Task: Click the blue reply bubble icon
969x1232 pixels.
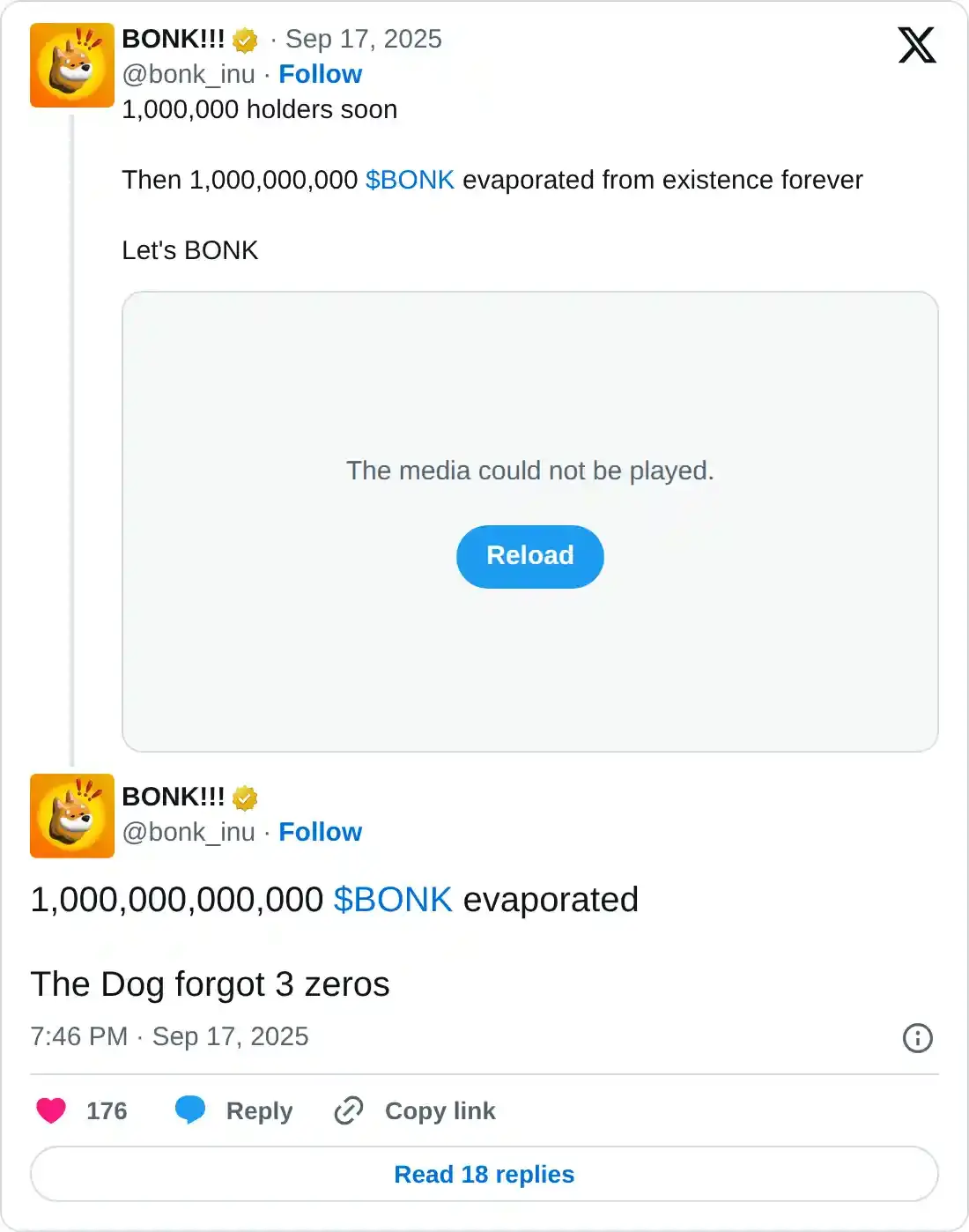Action: 190,1110
